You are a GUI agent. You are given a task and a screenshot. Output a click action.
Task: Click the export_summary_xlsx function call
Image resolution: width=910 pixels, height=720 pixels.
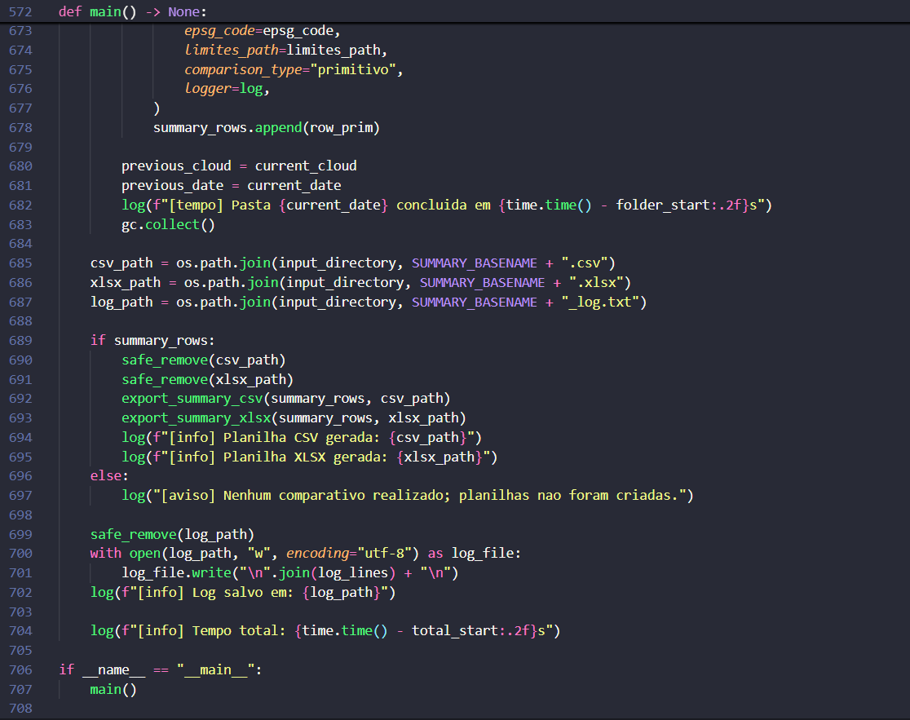196,418
